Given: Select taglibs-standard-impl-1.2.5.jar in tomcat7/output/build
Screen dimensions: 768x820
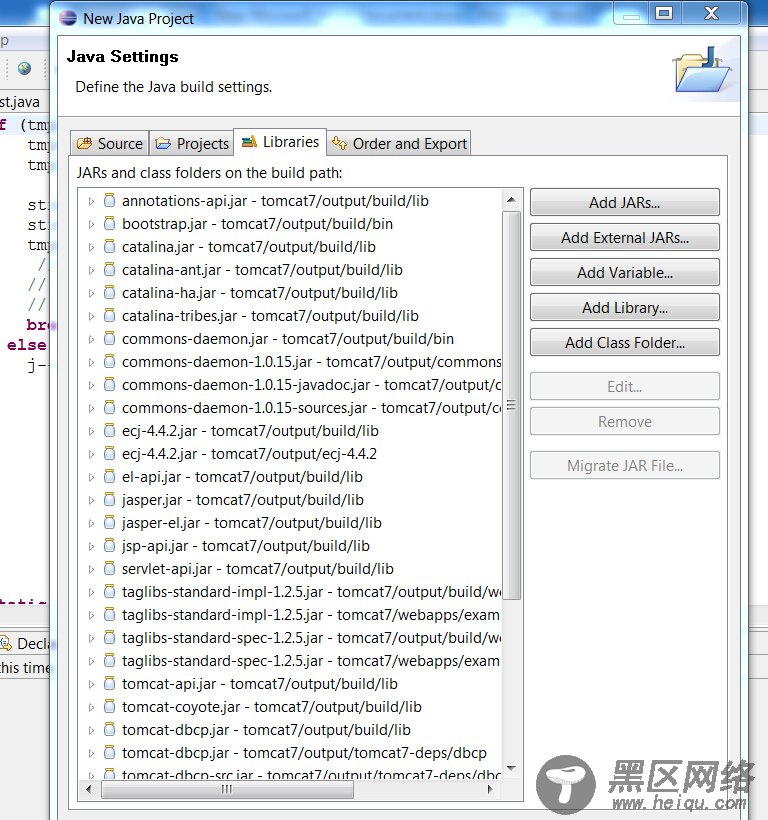Looking at the screenshot, I should (312, 591).
